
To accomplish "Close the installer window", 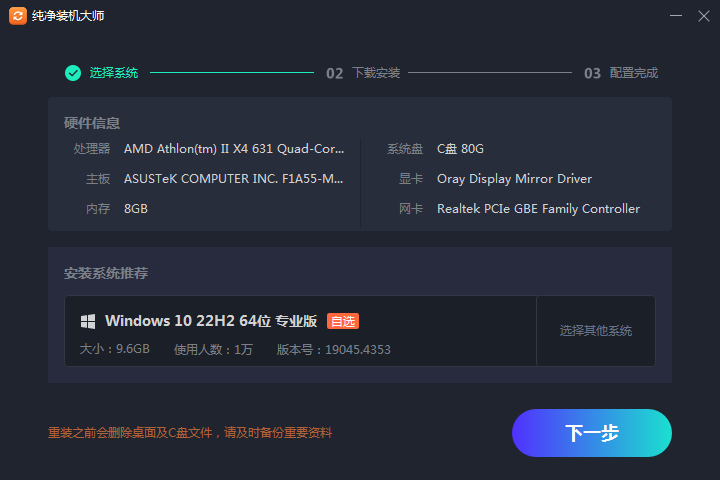I will (x=703, y=16).
